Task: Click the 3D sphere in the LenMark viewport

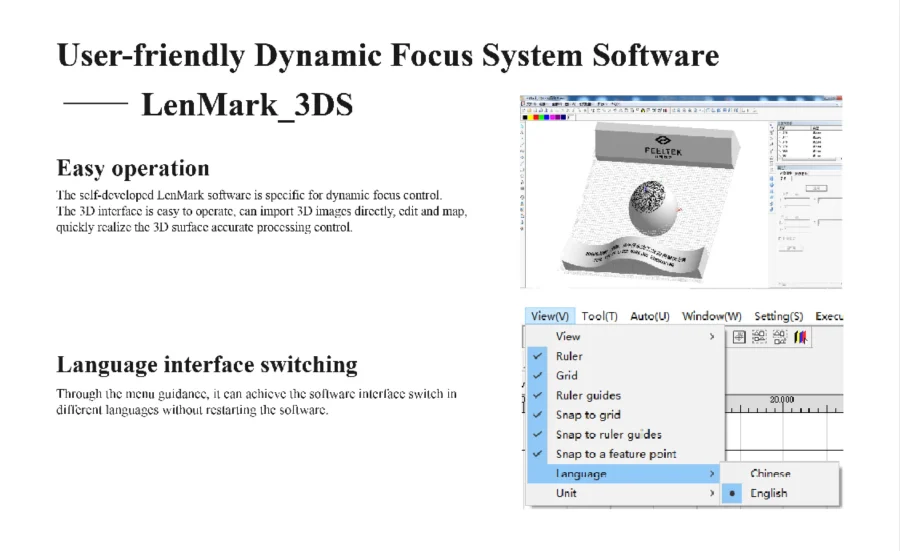Action: pos(653,208)
